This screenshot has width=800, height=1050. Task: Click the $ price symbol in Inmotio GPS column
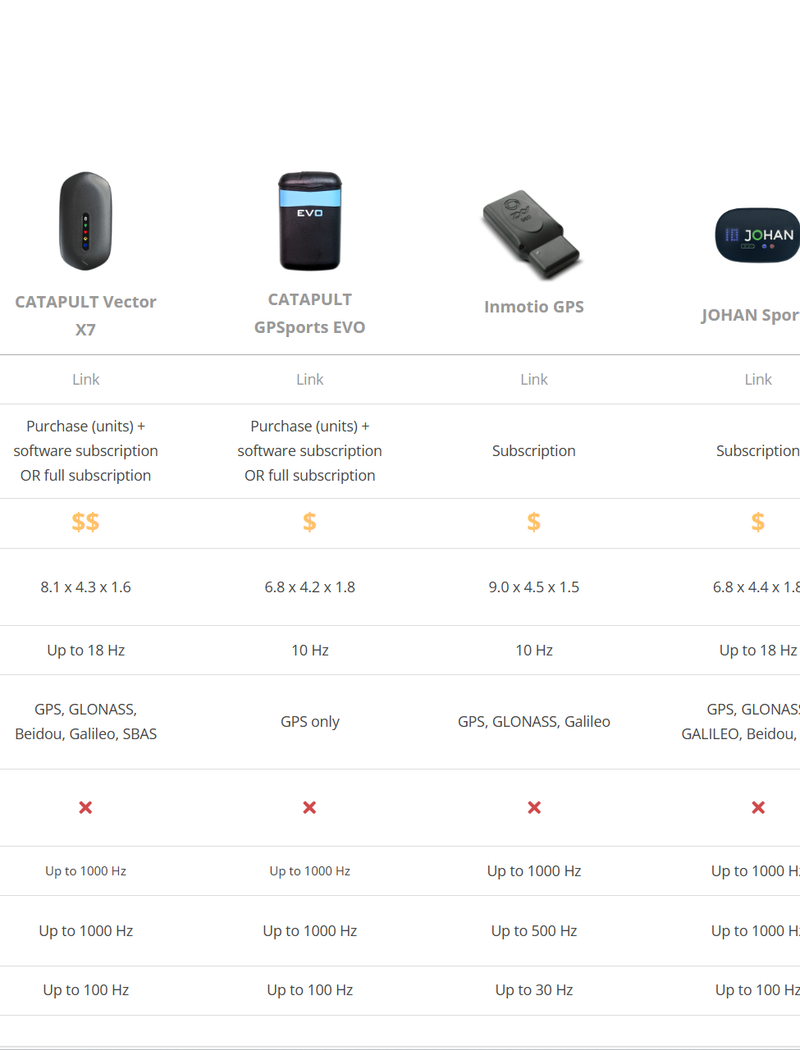(534, 522)
